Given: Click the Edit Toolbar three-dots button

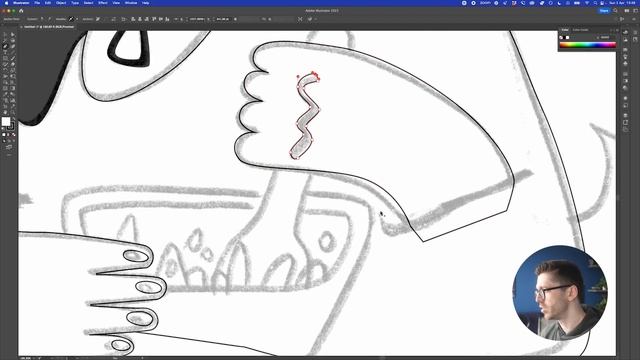Looking at the screenshot, I should [x=9, y=155].
